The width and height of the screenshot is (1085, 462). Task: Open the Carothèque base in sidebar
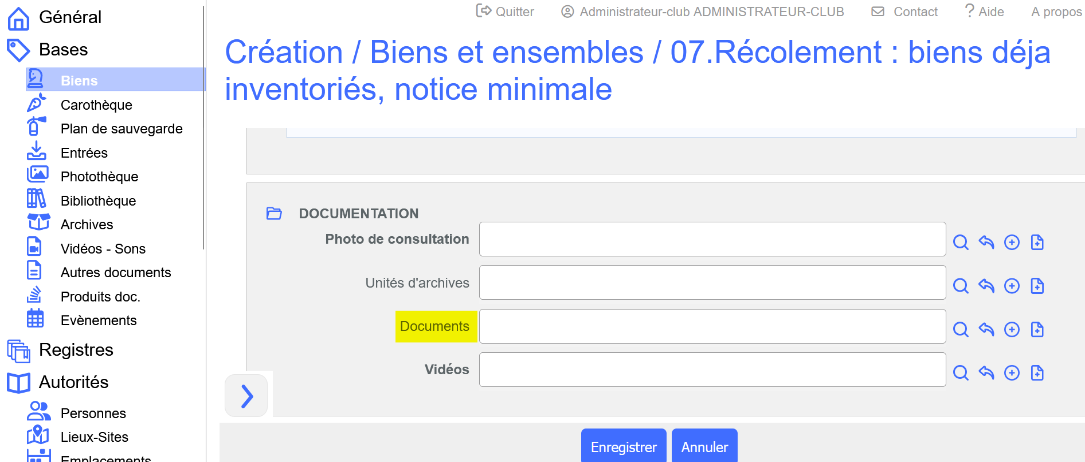[96, 105]
